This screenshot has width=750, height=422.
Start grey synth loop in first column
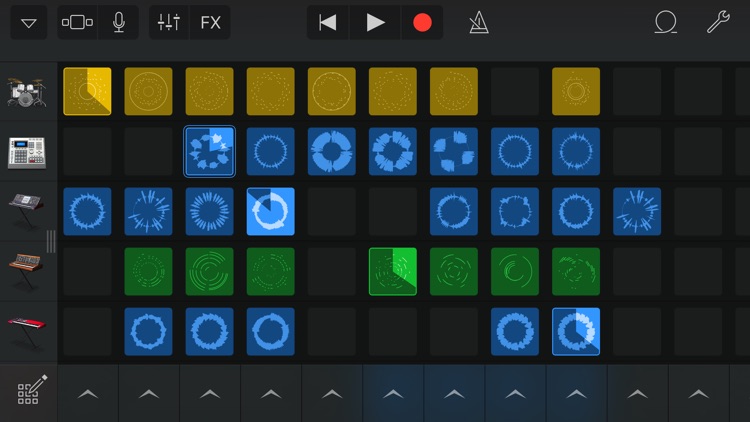click(88, 211)
